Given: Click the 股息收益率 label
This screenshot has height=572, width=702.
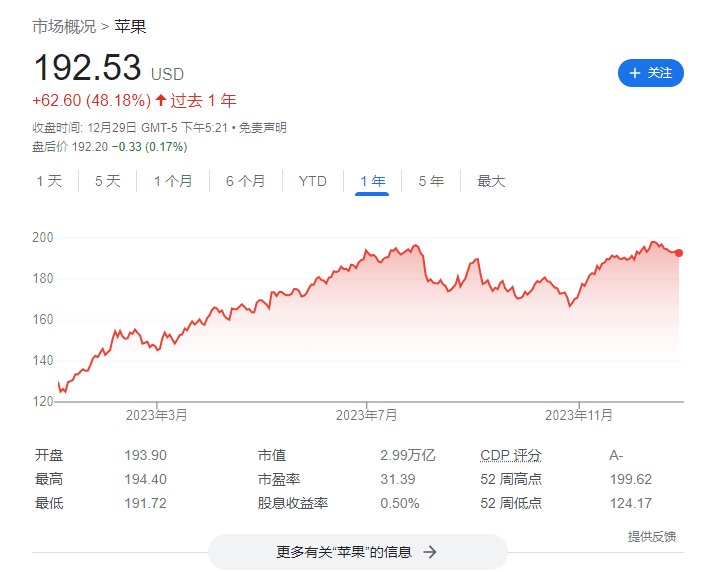Looking at the screenshot, I should tap(292, 503).
